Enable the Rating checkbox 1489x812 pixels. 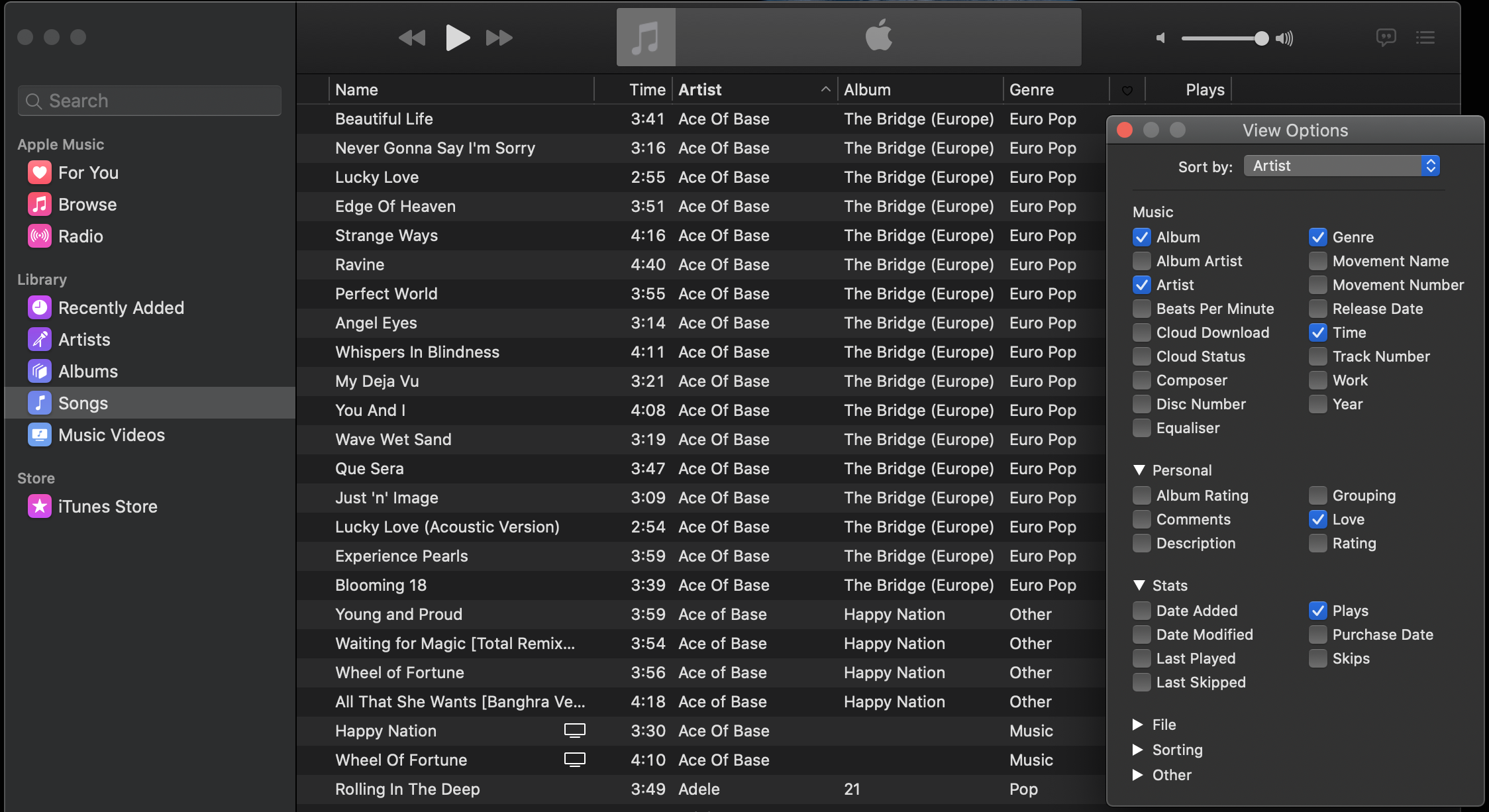pyautogui.click(x=1318, y=543)
